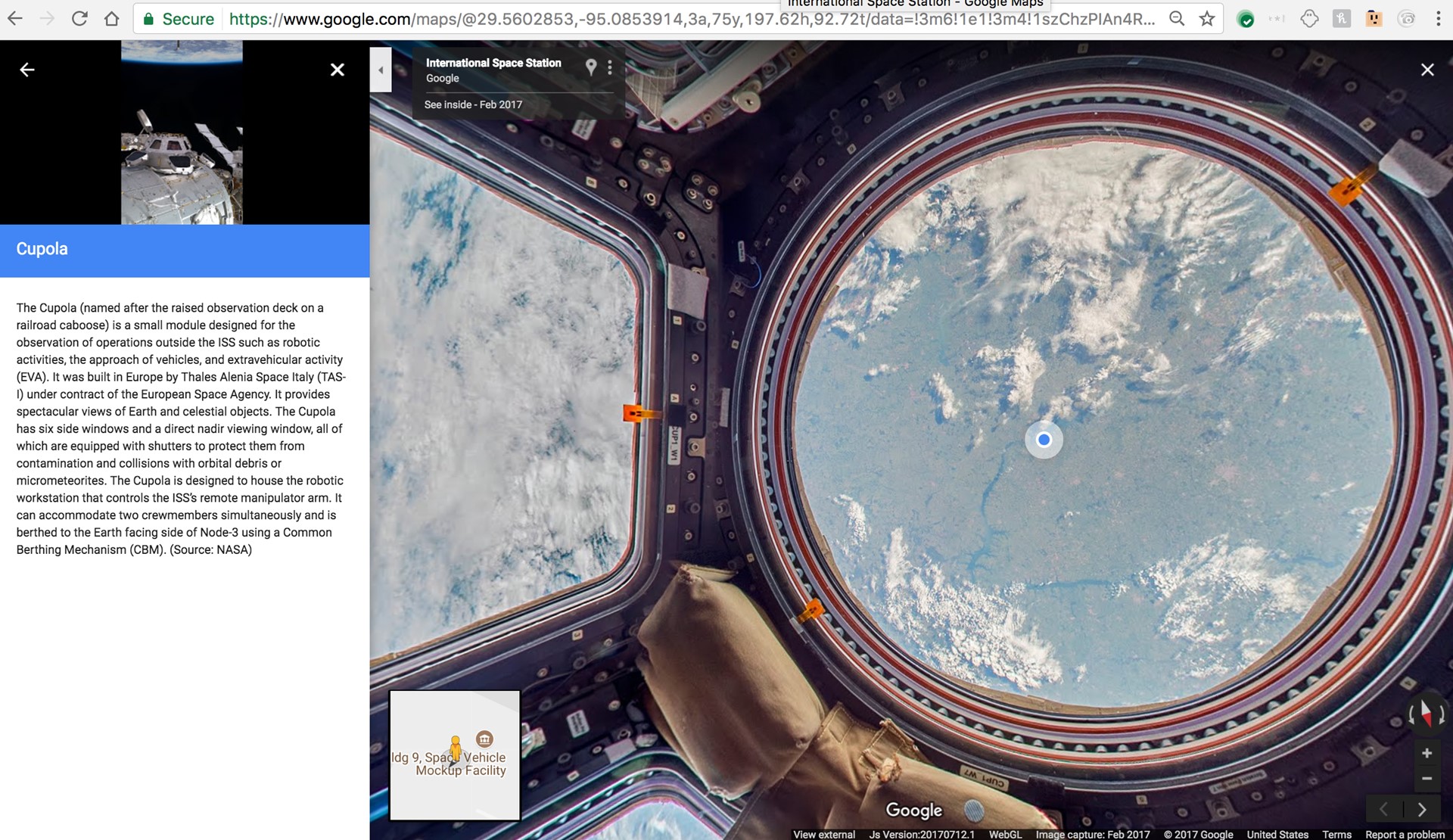Zoom in with the plus button
The image size is (1453, 840).
click(1427, 753)
